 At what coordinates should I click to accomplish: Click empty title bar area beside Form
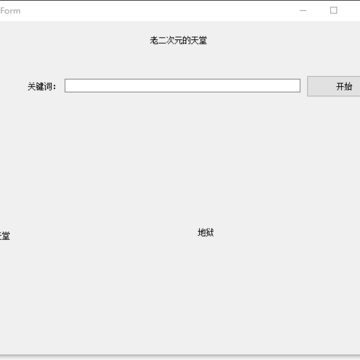[150, 11]
